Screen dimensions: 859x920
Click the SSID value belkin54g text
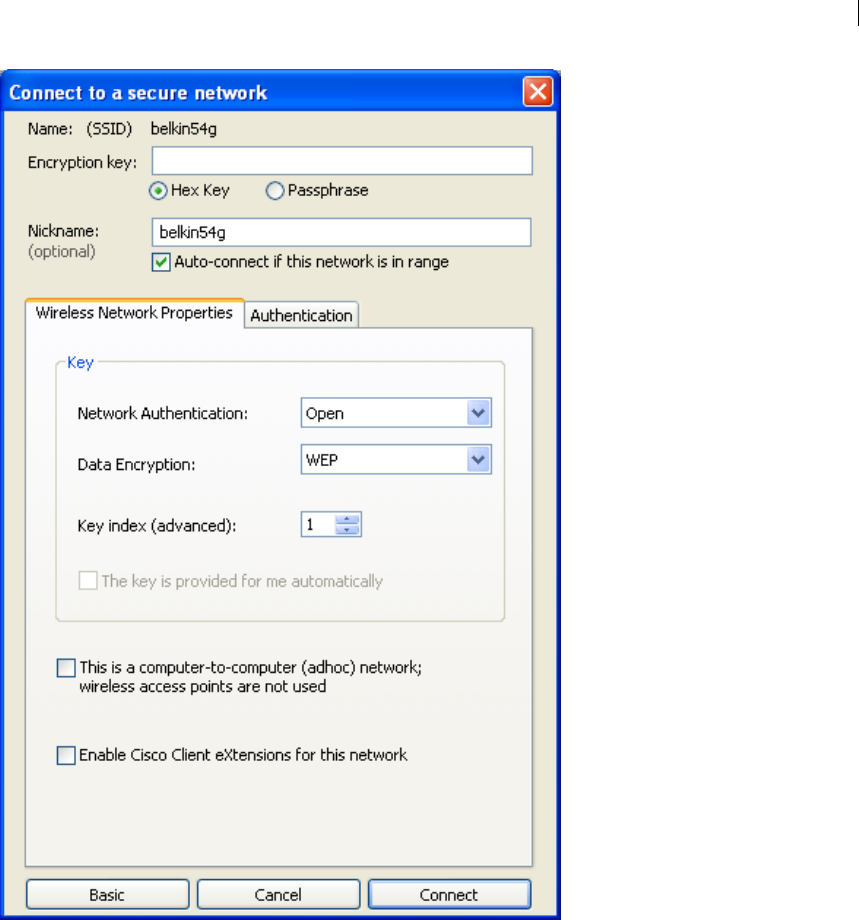pos(184,129)
